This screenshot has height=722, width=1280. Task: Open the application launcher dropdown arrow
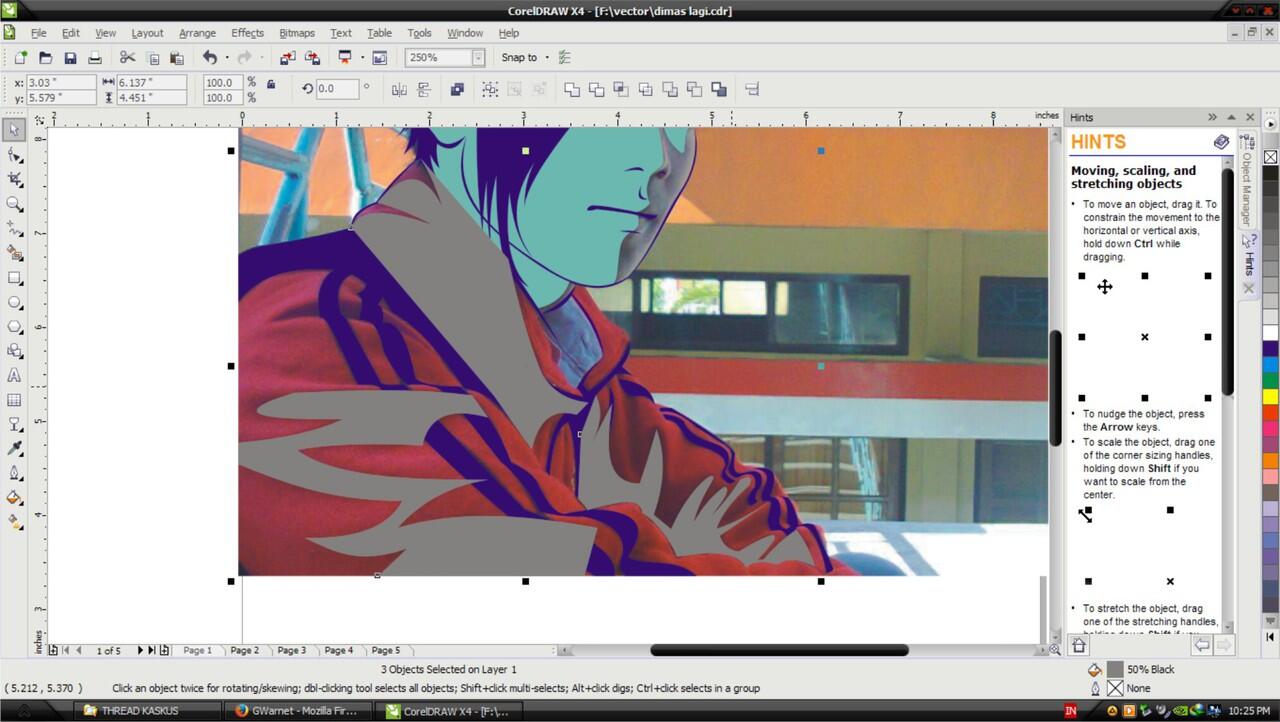362,58
